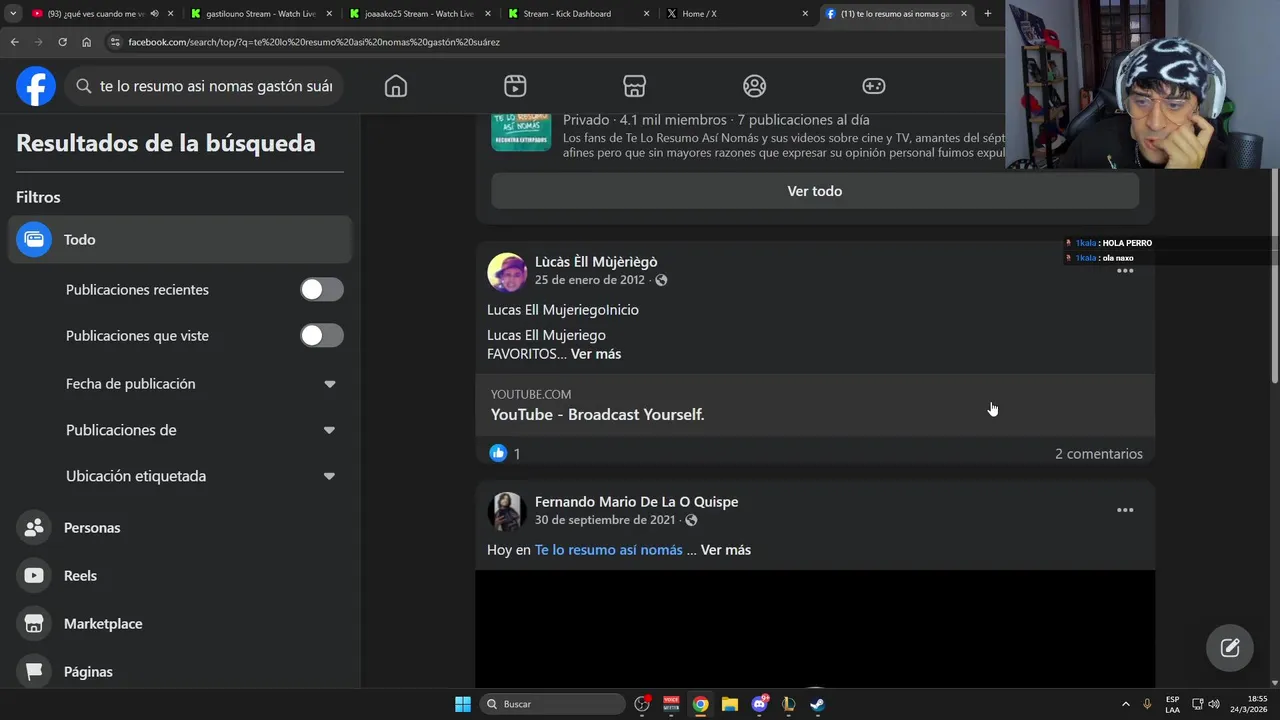Screen dimensions: 1280x720
Task: Mute audio on the YouTube tab speaker icon
Action: point(154,14)
